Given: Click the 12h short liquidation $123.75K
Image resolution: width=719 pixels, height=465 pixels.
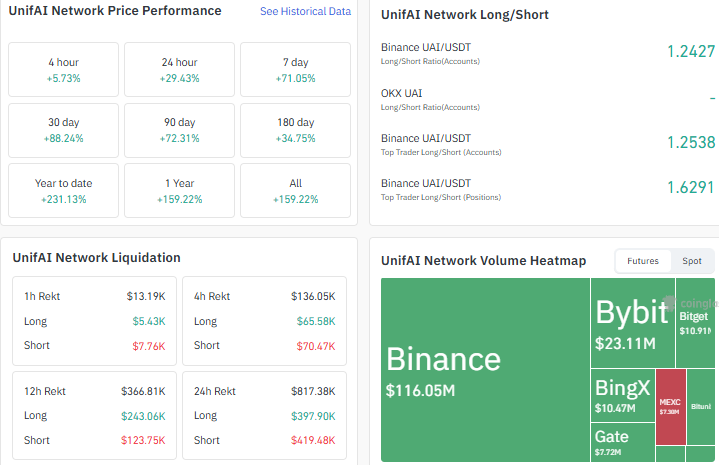Looking at the screenshot, I should (x=143, y=441).
